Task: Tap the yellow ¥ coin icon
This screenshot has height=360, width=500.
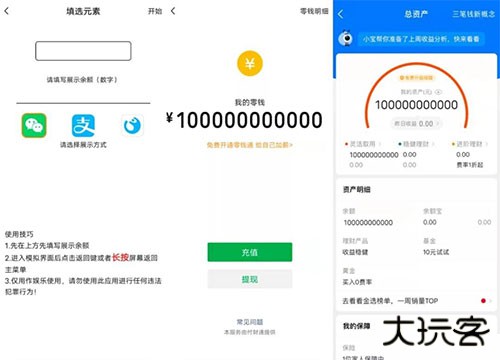Action: (250, 63)
